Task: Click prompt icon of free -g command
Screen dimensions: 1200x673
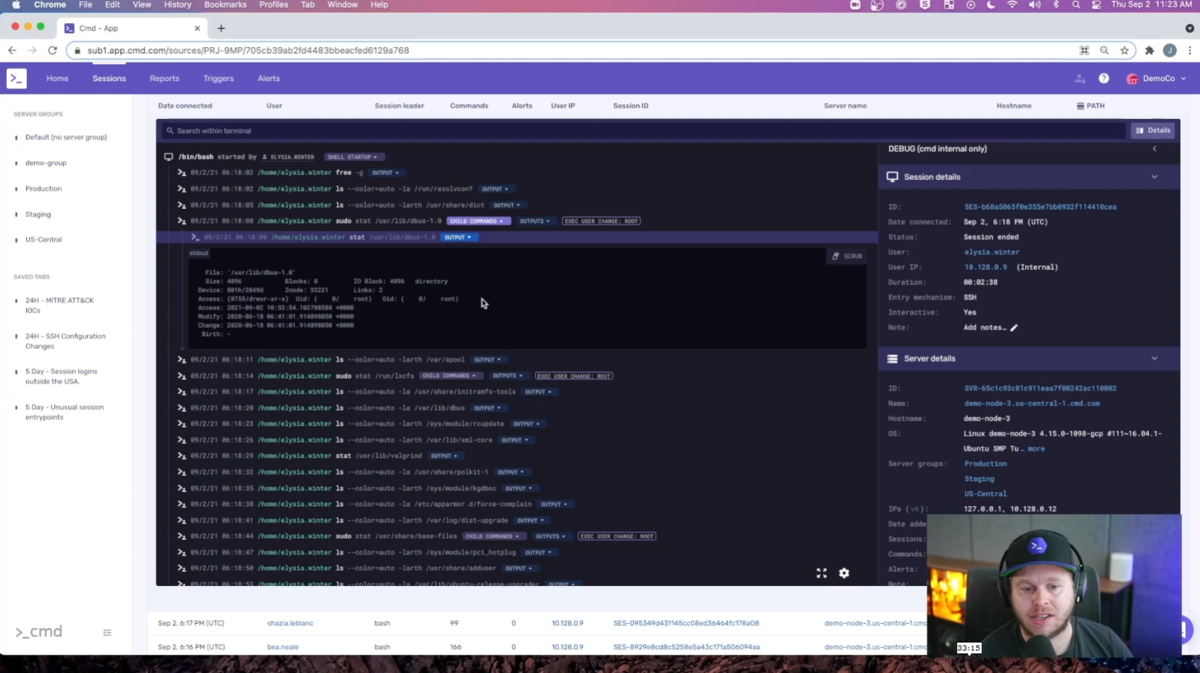Action: coord(182,173)
